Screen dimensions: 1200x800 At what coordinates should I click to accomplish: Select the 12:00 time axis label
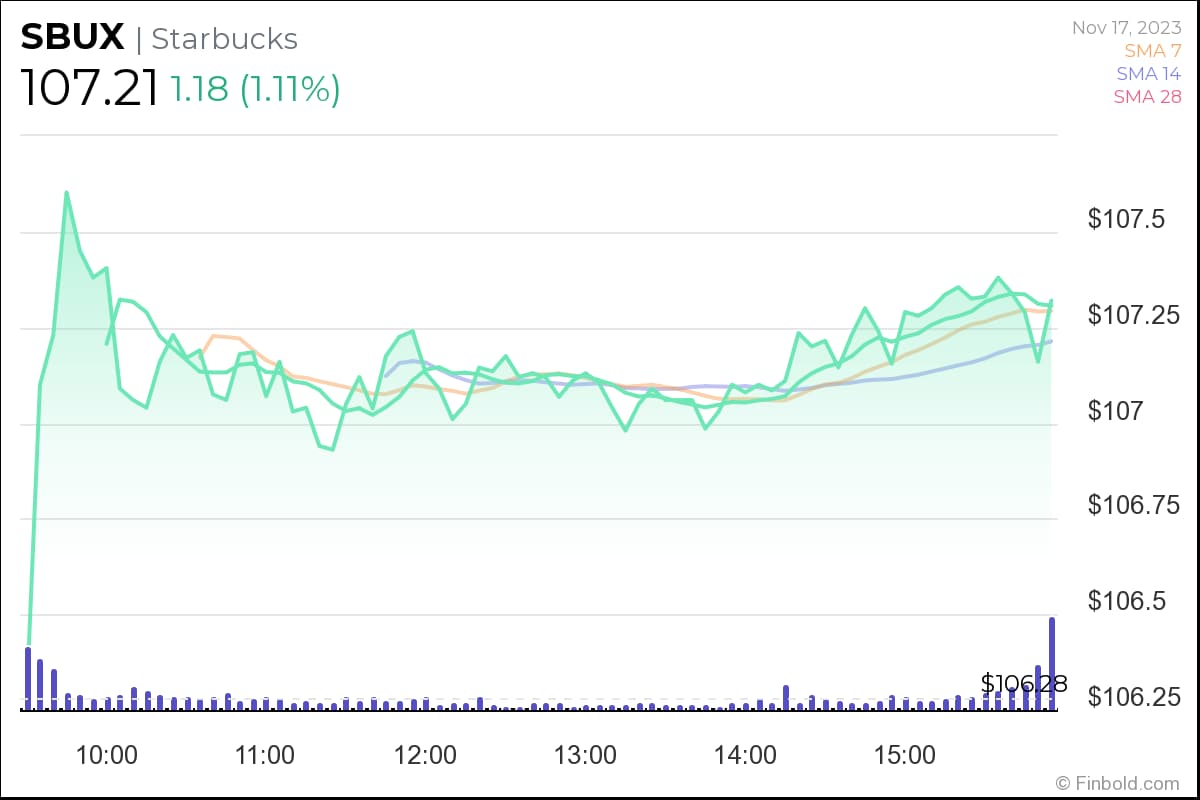426,755
